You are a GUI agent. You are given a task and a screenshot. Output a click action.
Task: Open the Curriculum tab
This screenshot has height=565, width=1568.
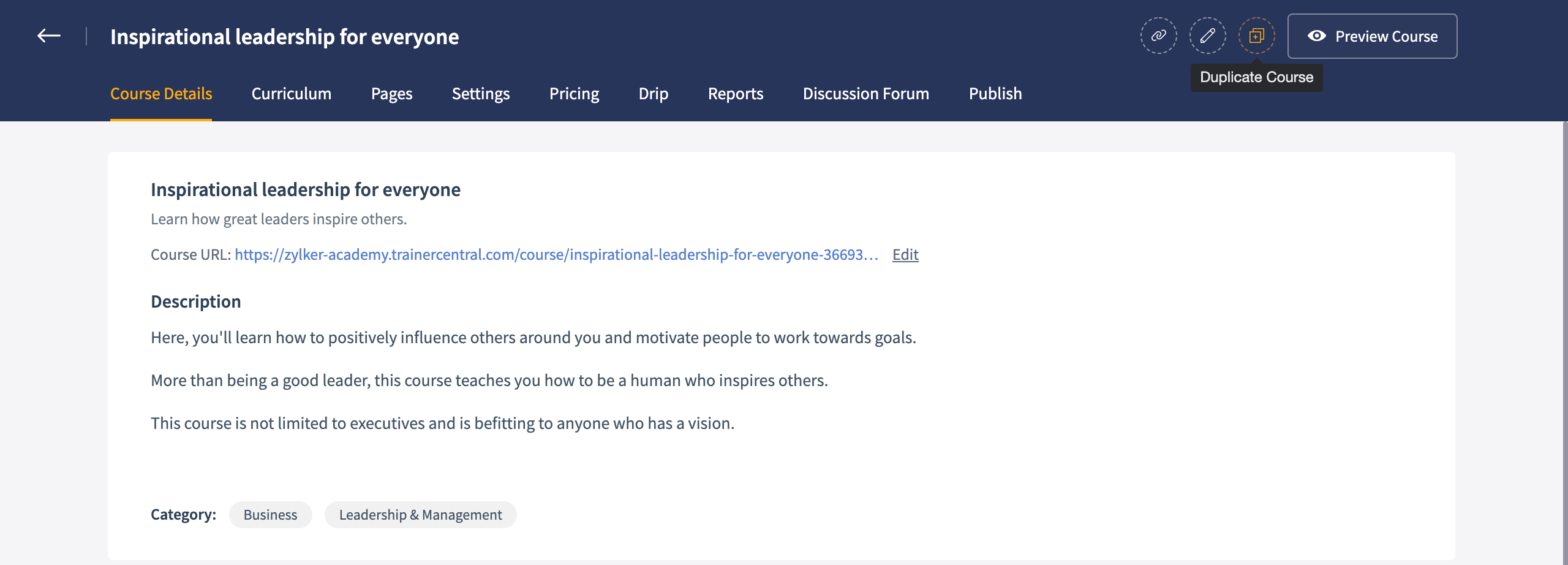pos(292,94)
